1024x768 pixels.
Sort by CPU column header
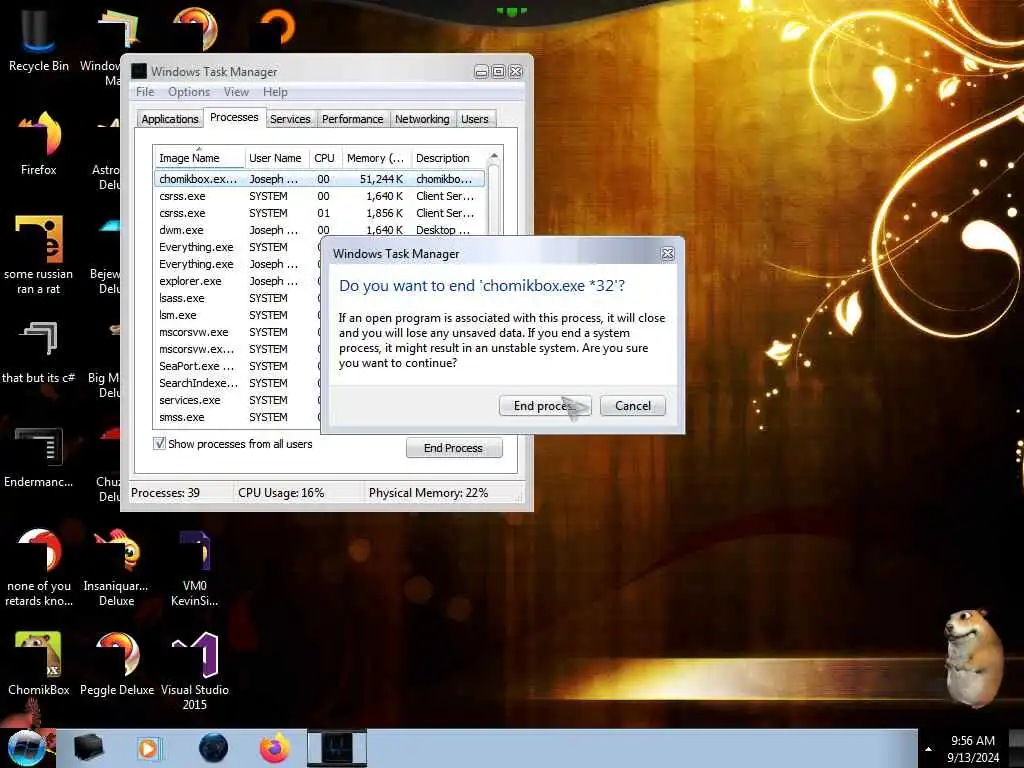pyautogui.click(x=325, y=158)
